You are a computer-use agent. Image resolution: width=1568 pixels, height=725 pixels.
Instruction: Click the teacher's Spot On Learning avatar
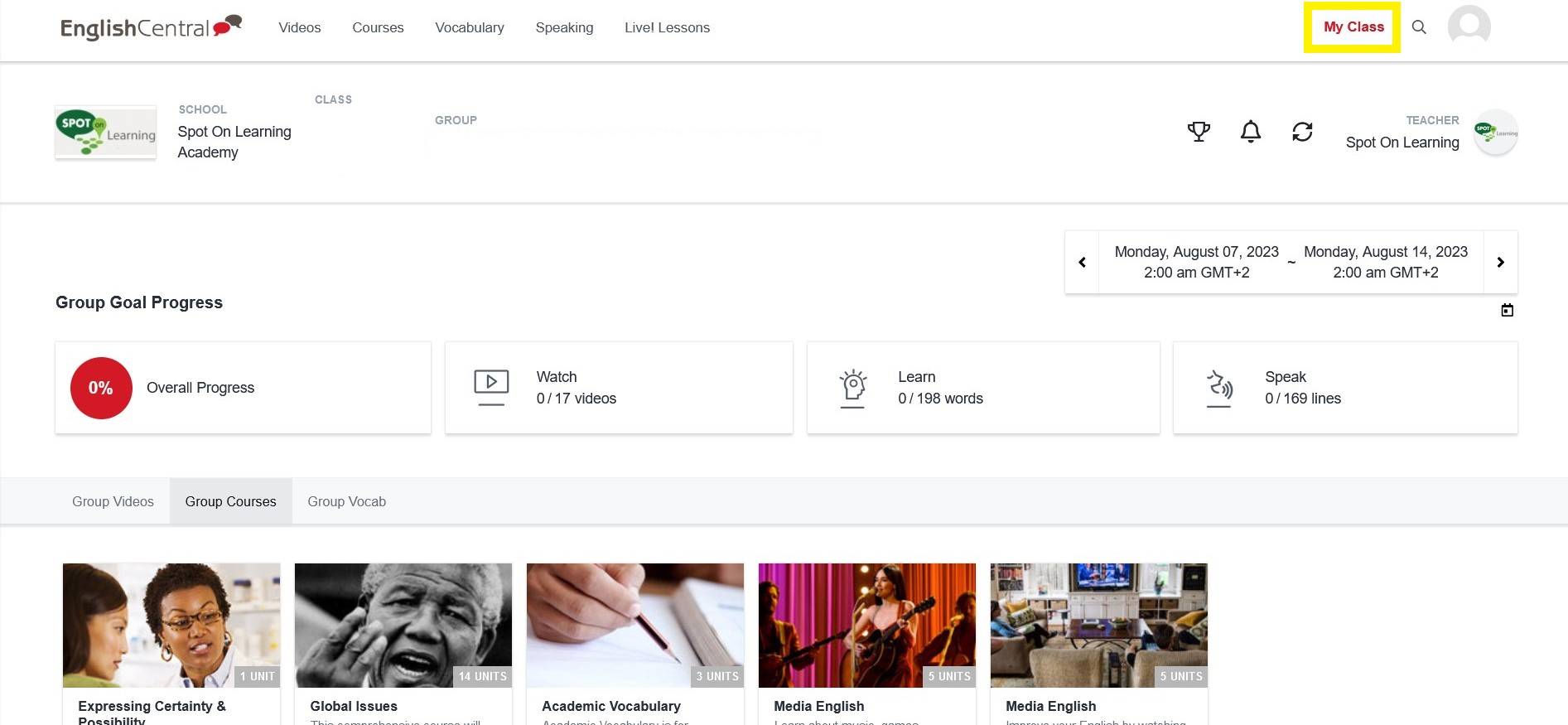[x=1496, y=132]
